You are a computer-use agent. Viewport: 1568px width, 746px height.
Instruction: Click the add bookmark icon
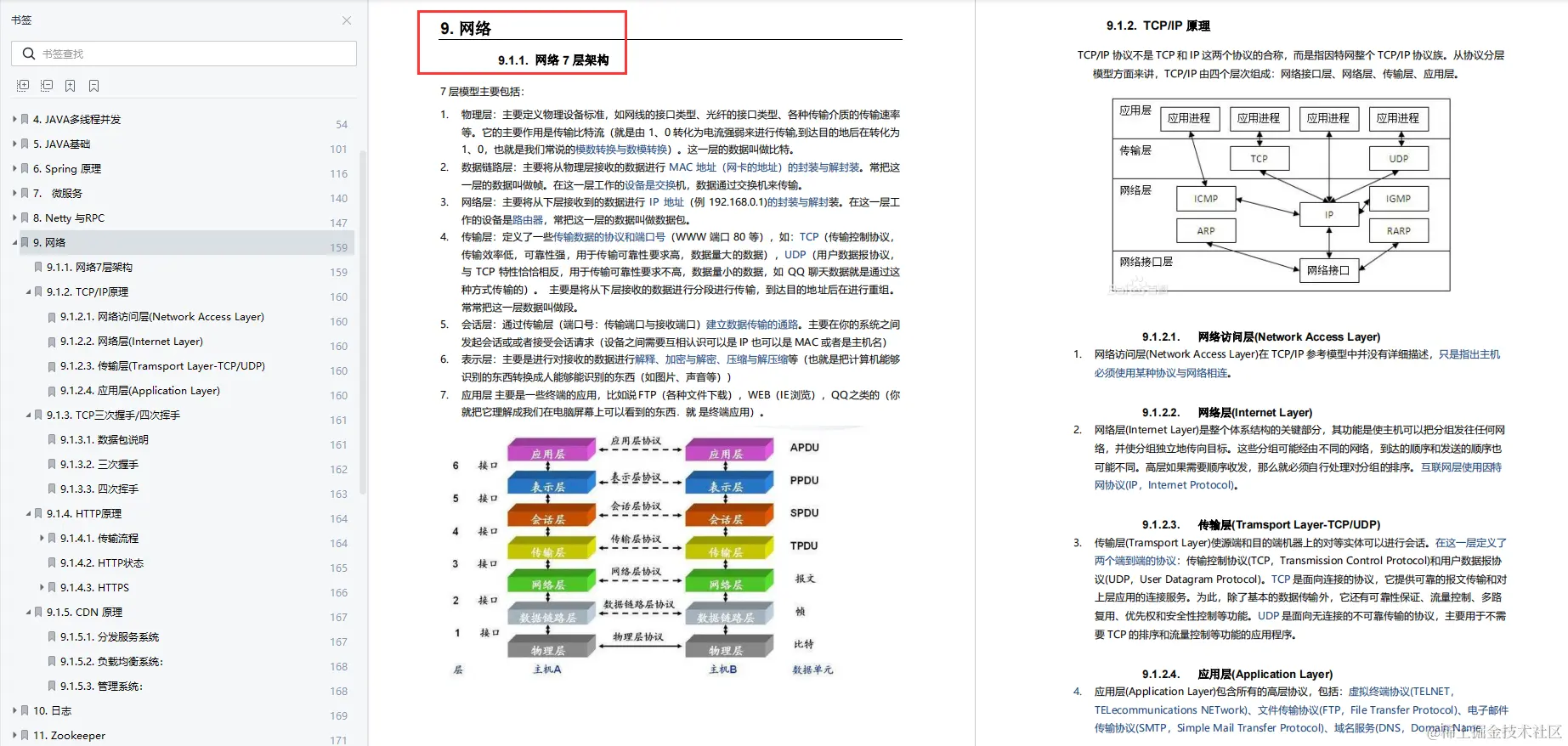(71, 86)
